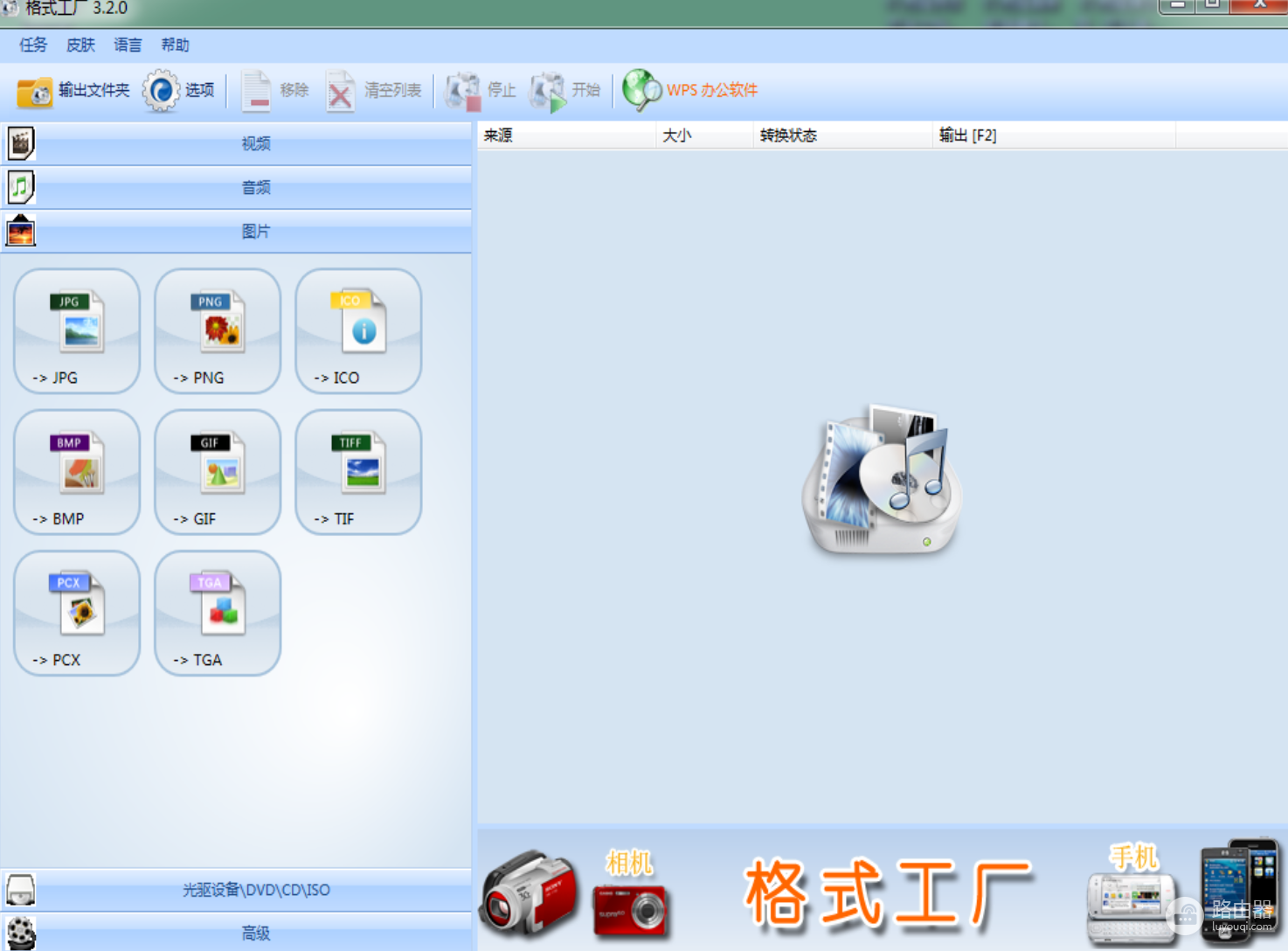The width and height of the screenshot is (1288, 951).
Task: Click the 格式工厂 drive logo
Action: point(883,479)
